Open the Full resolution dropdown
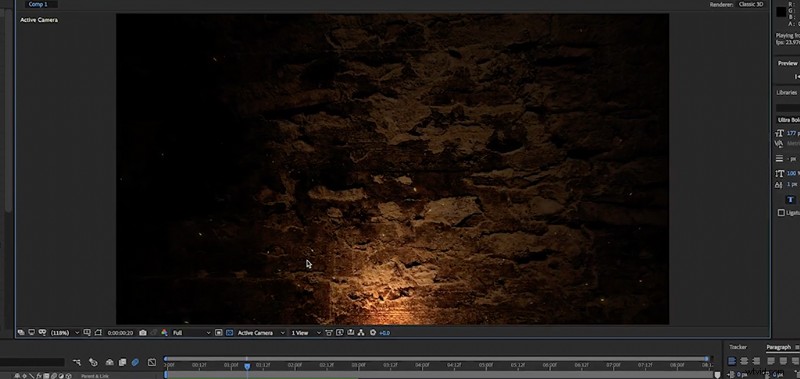Viewport: 800px width, 379px height. [x=192, y=333]
